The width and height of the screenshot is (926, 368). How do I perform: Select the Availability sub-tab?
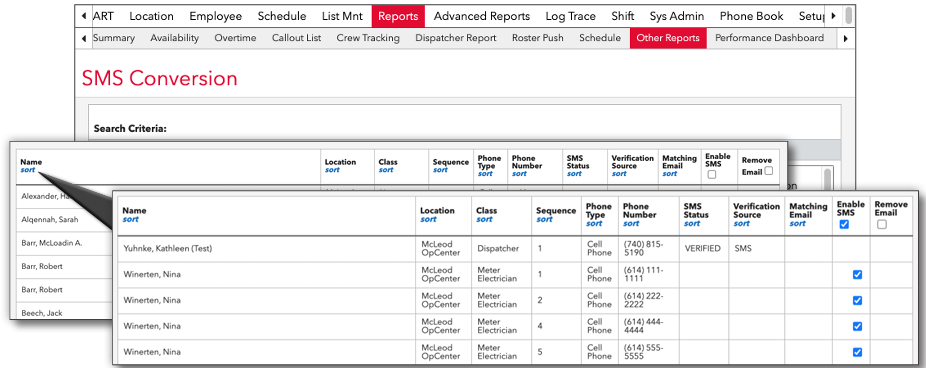(174, 38)
